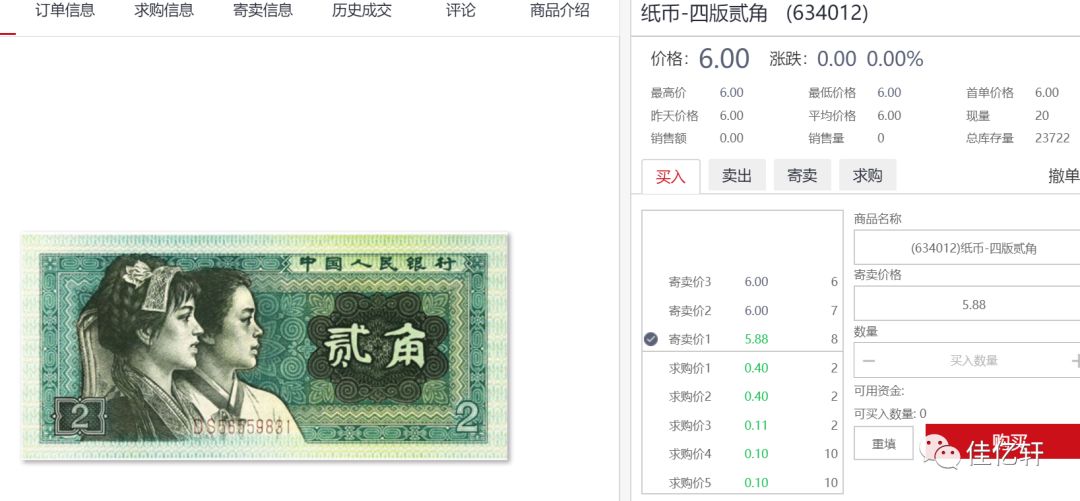
Task: Click the 买入数量 quantity field
Action: 967,360
